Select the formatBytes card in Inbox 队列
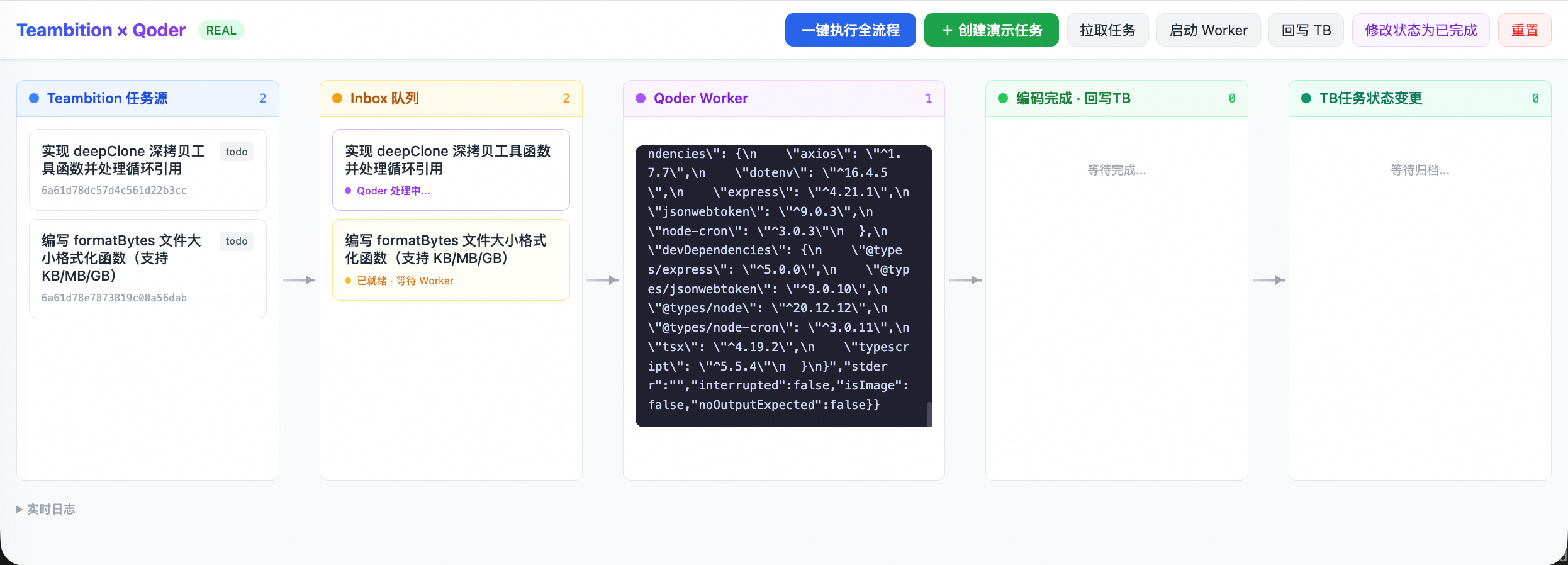1568x565 pixels. (x=451, y=260)
